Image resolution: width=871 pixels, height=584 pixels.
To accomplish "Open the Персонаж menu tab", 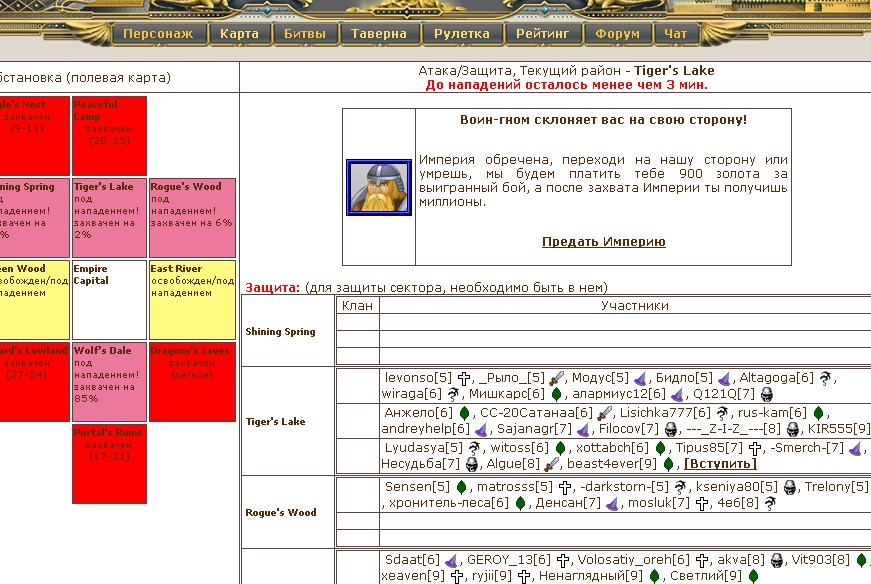I will click(158, 33).
